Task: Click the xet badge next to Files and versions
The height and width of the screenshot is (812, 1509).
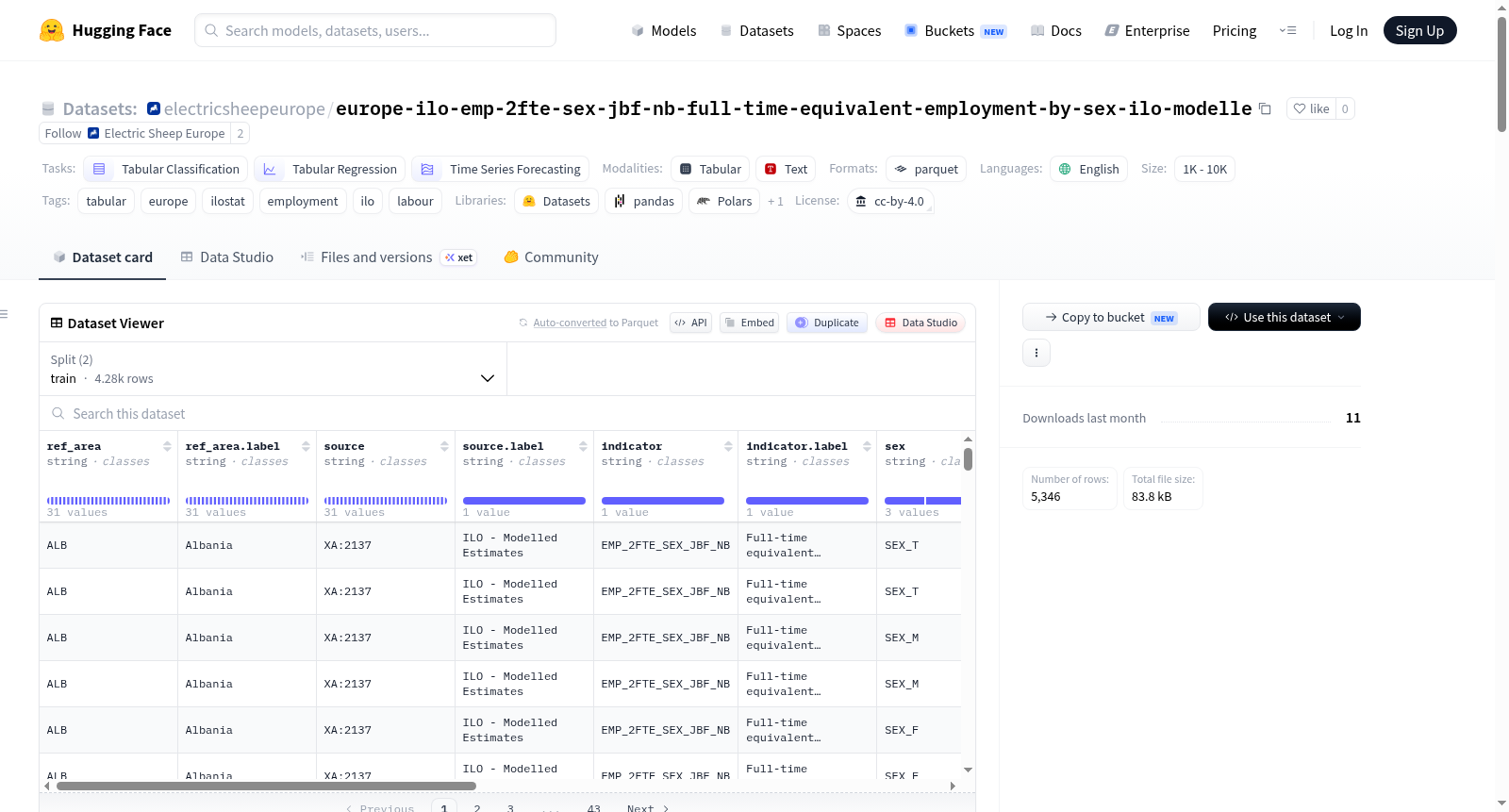Action: tap(459, 257)
